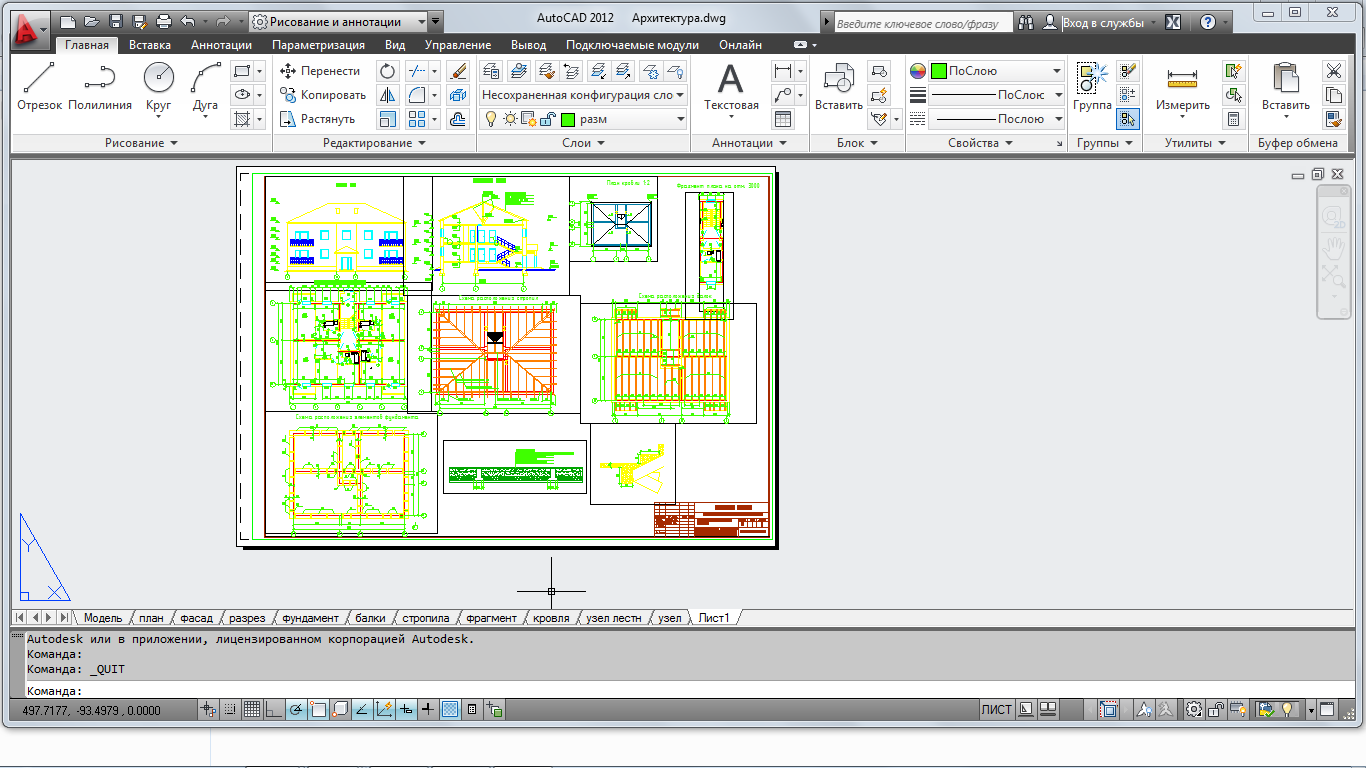Image resolution: width=1366 pixels, height=768 pixels.
Task: Switch to the кровля layout tab
Action: [x=551, y=618]
